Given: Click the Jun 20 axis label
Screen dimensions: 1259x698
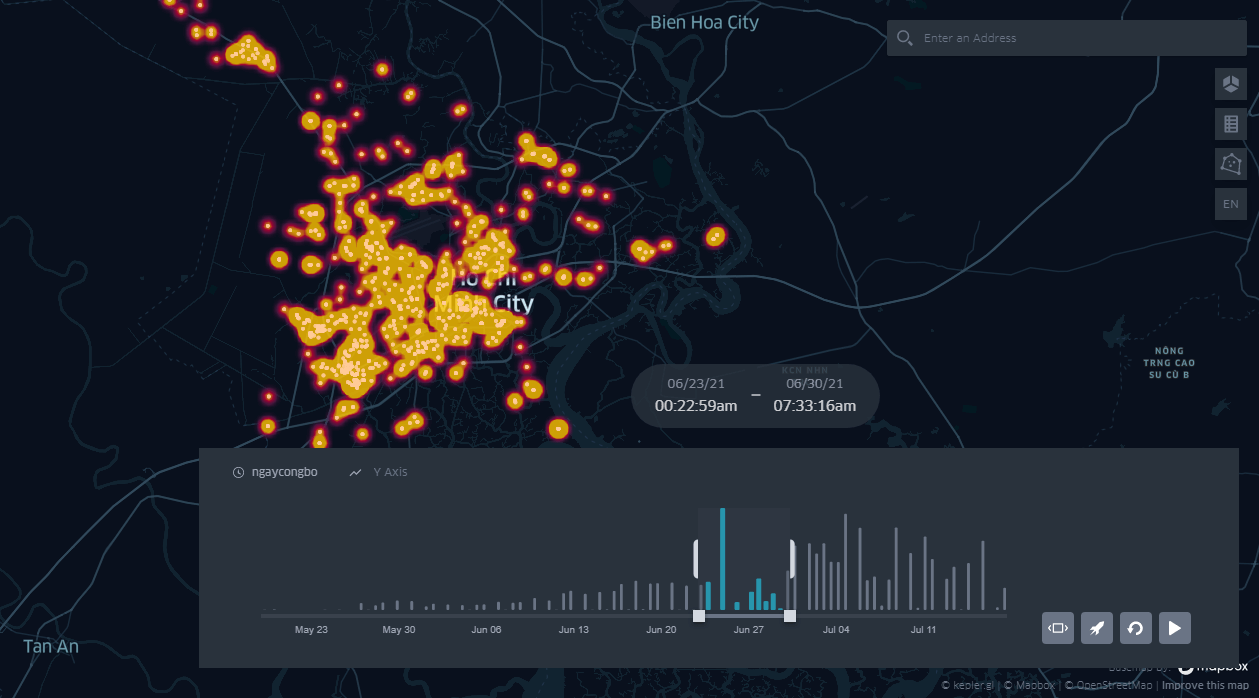Looking at the screenshot, I should point(661,630).
